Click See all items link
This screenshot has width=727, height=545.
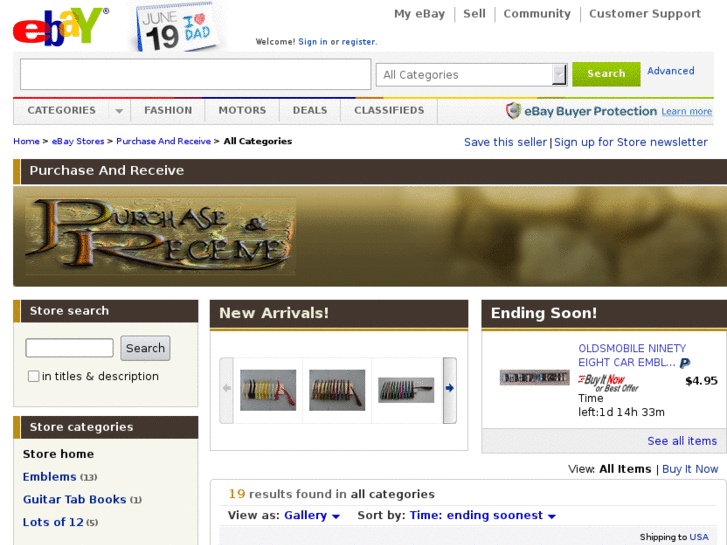682,441
